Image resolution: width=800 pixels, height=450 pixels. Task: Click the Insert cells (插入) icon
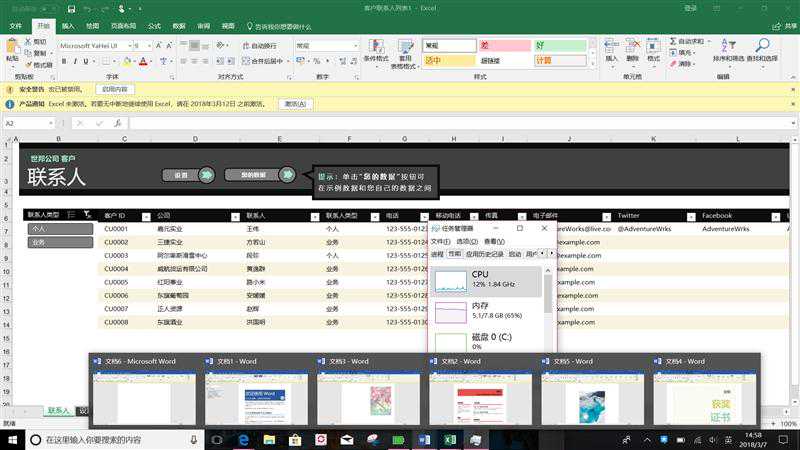tap(611, 48)
